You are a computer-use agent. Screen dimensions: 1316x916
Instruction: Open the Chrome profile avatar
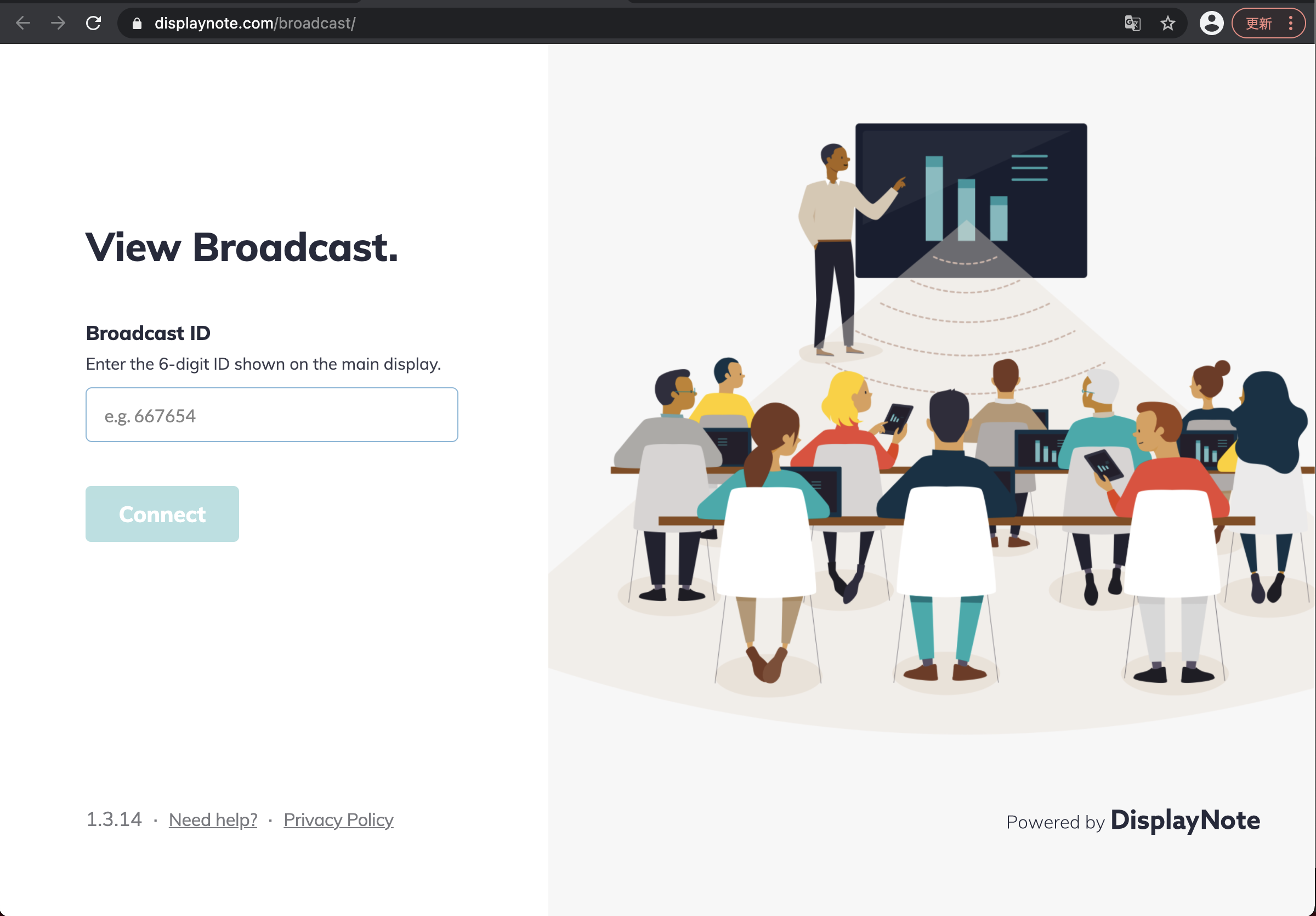[x=1211, y=23]
